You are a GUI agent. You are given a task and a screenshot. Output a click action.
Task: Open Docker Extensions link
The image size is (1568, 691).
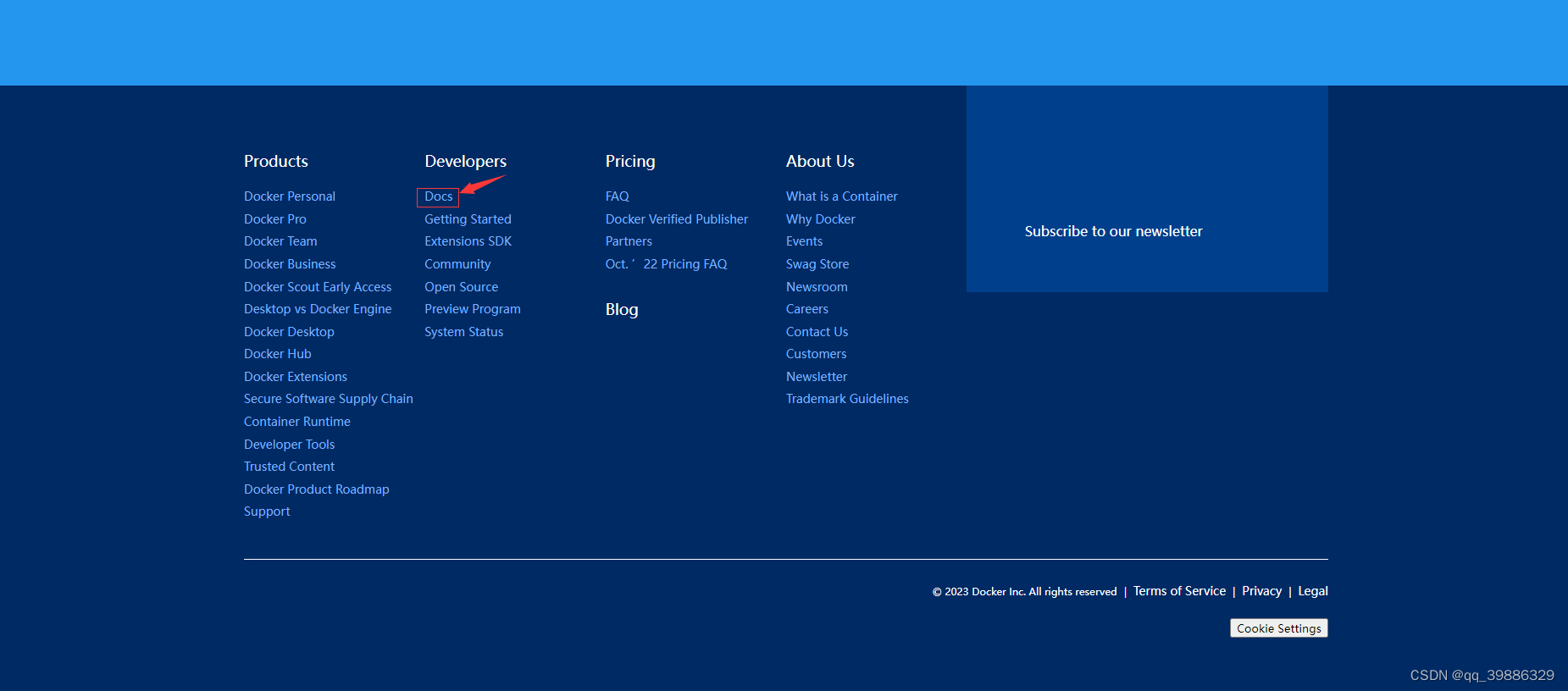coord(296,377)
